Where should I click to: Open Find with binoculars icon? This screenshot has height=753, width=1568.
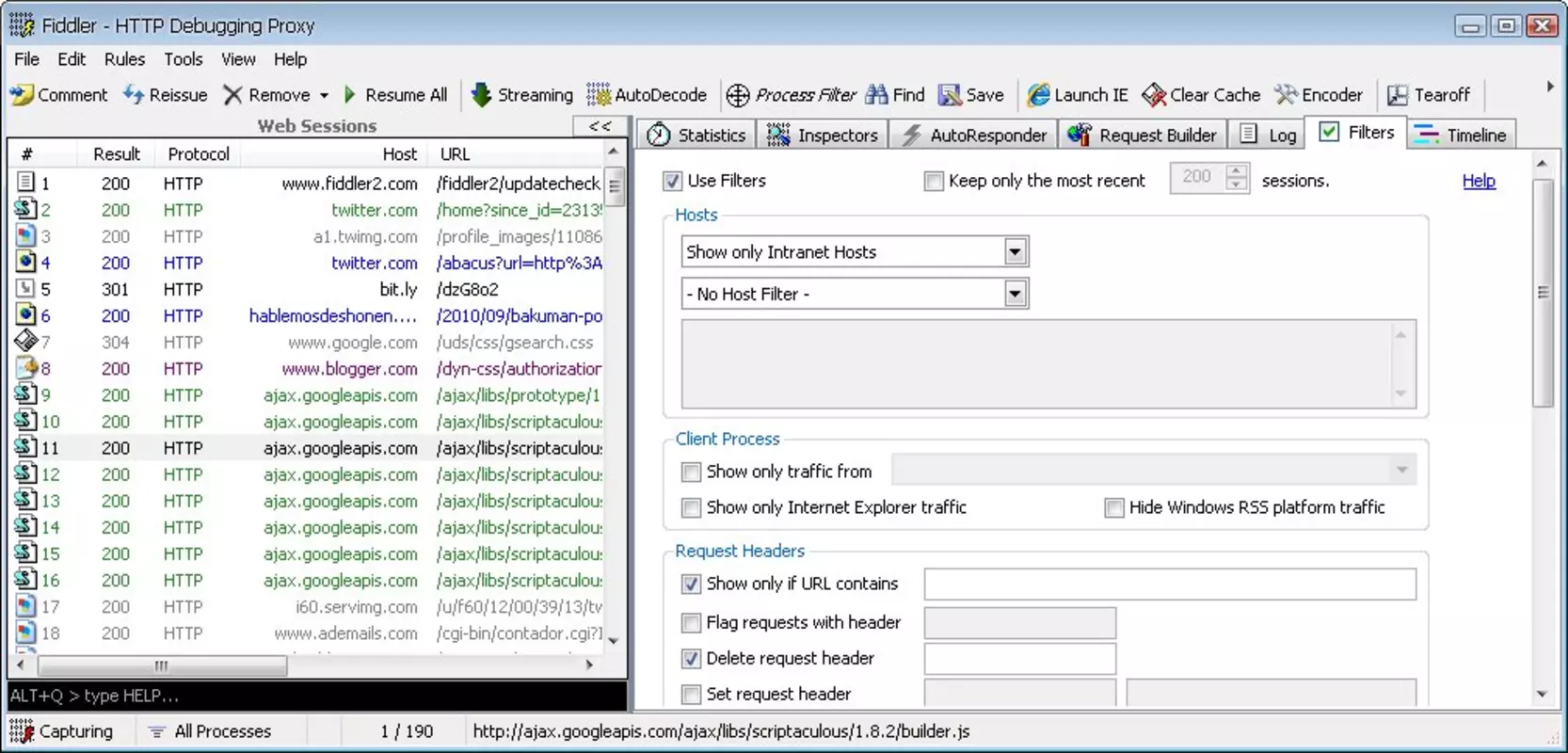pos(877,95)
